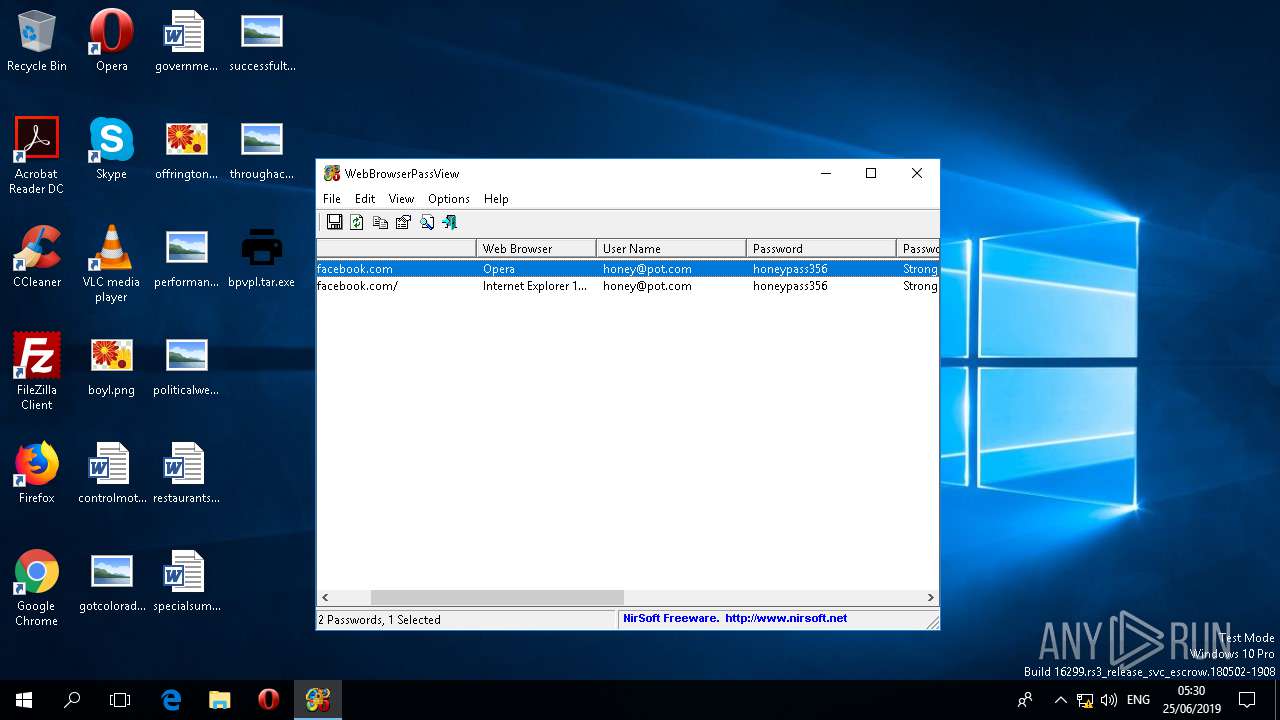The height and width of the screenshot is (720, 1280).
Task: Click the WebBrowserPassView taskbar button
Action: coord(318,700)
